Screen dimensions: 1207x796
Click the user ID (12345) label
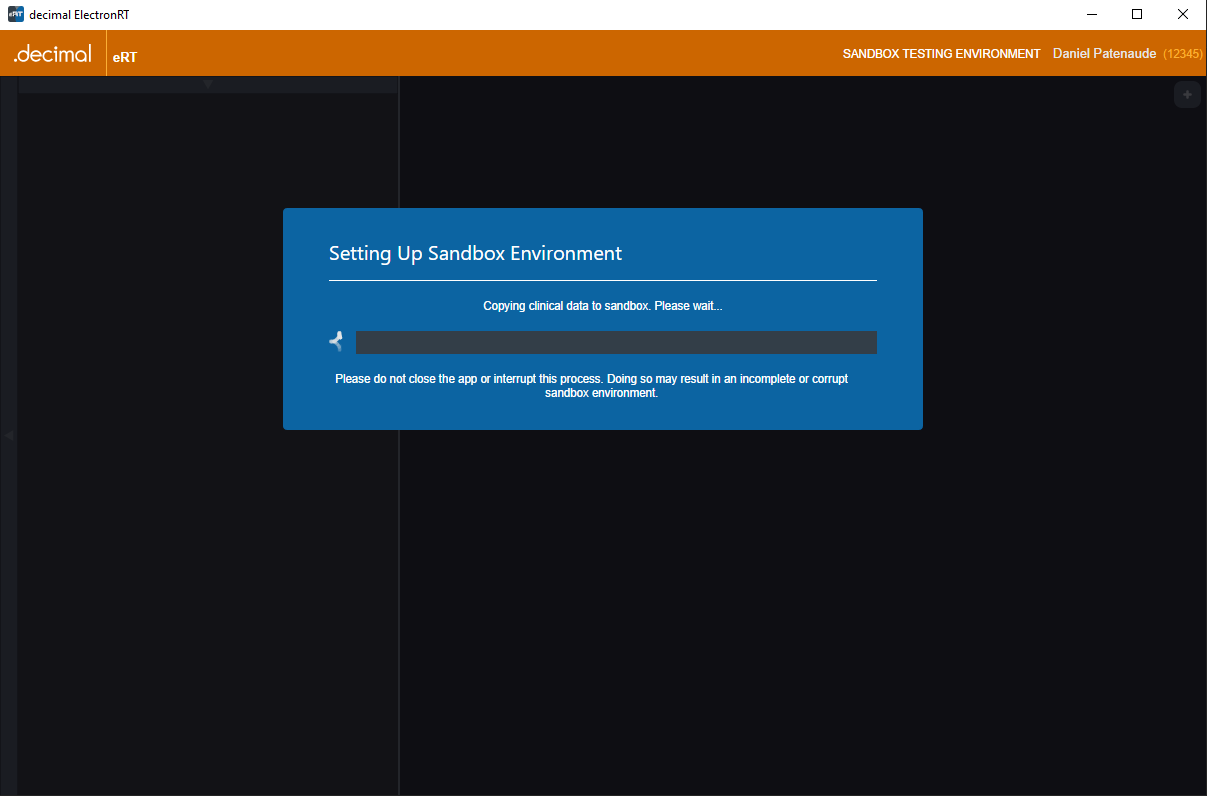[1183, 54]
